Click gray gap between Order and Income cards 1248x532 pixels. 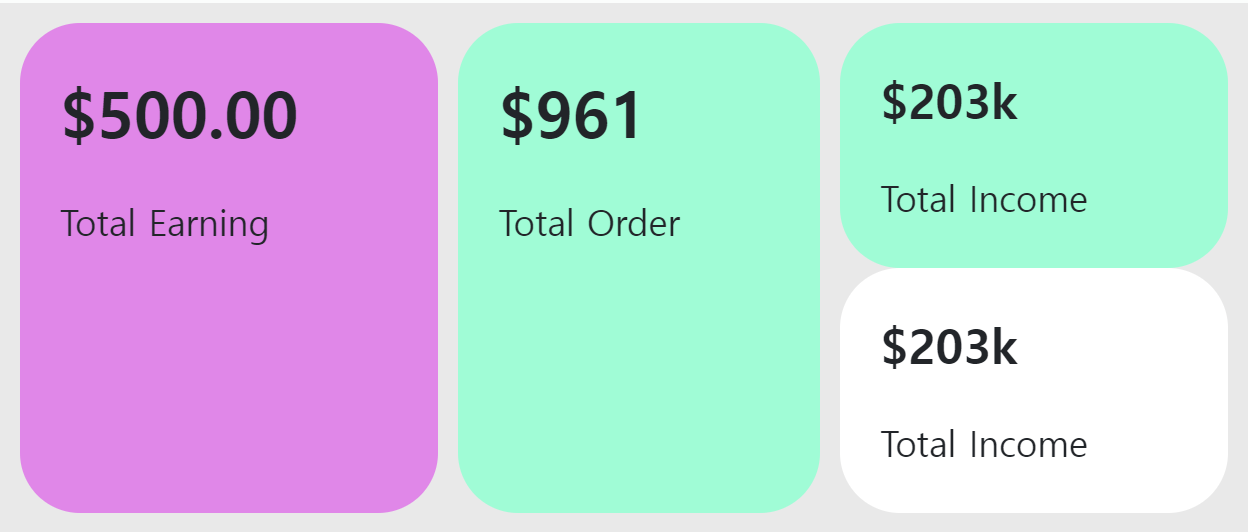click(x=830, y=268)
